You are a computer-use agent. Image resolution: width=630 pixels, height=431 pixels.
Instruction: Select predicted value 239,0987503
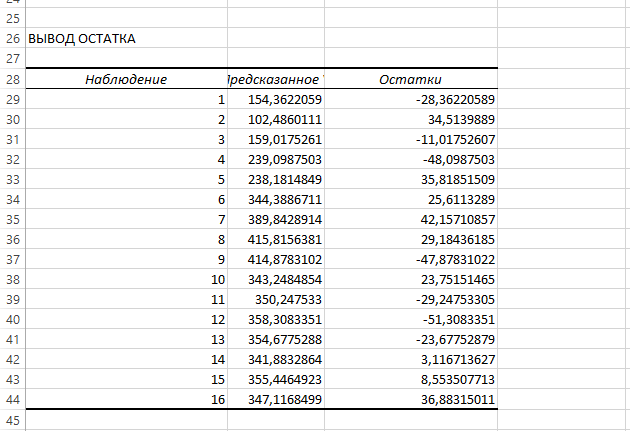pos(276,159)
